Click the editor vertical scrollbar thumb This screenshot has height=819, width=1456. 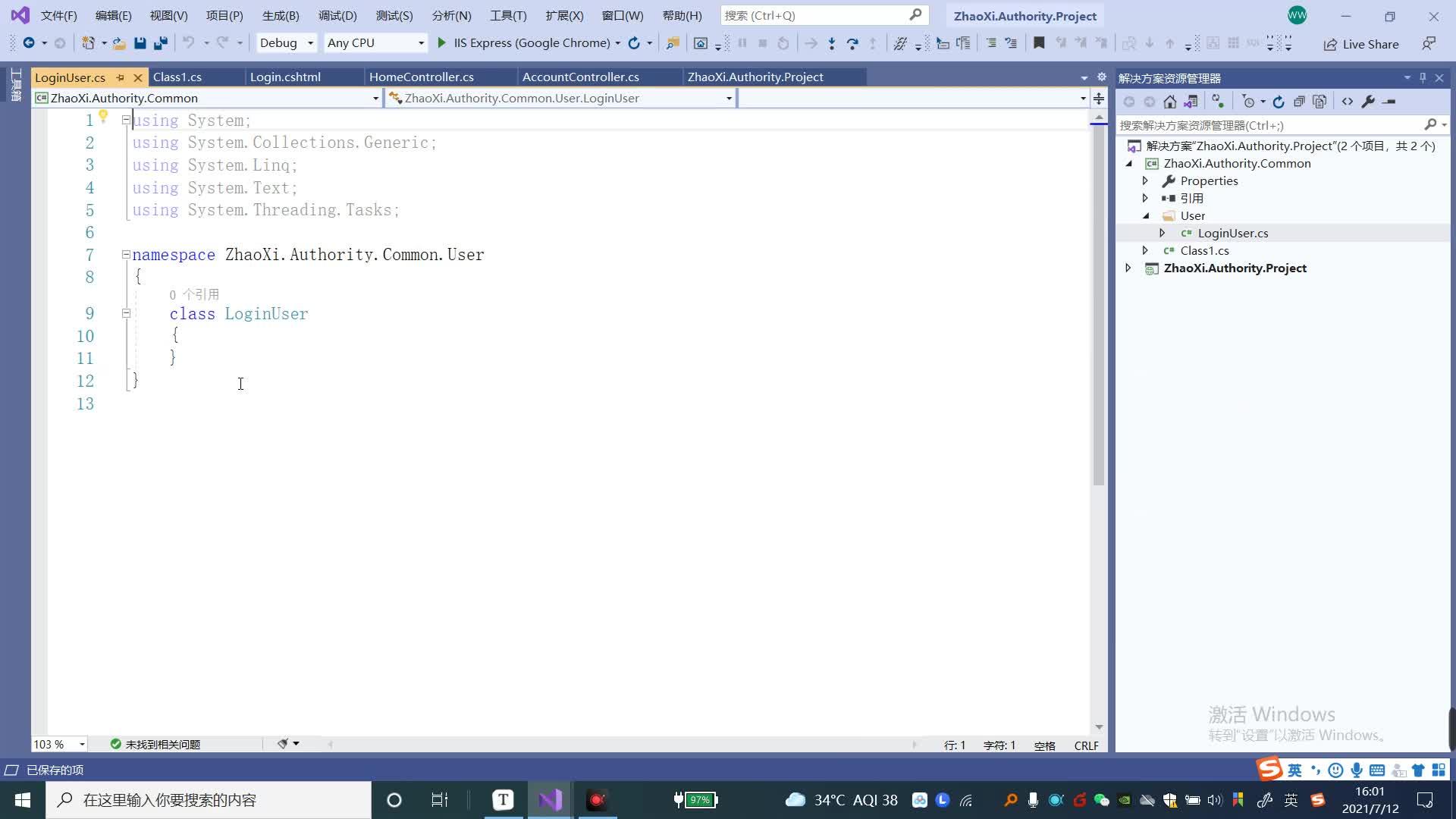(x=1098, y=303)
